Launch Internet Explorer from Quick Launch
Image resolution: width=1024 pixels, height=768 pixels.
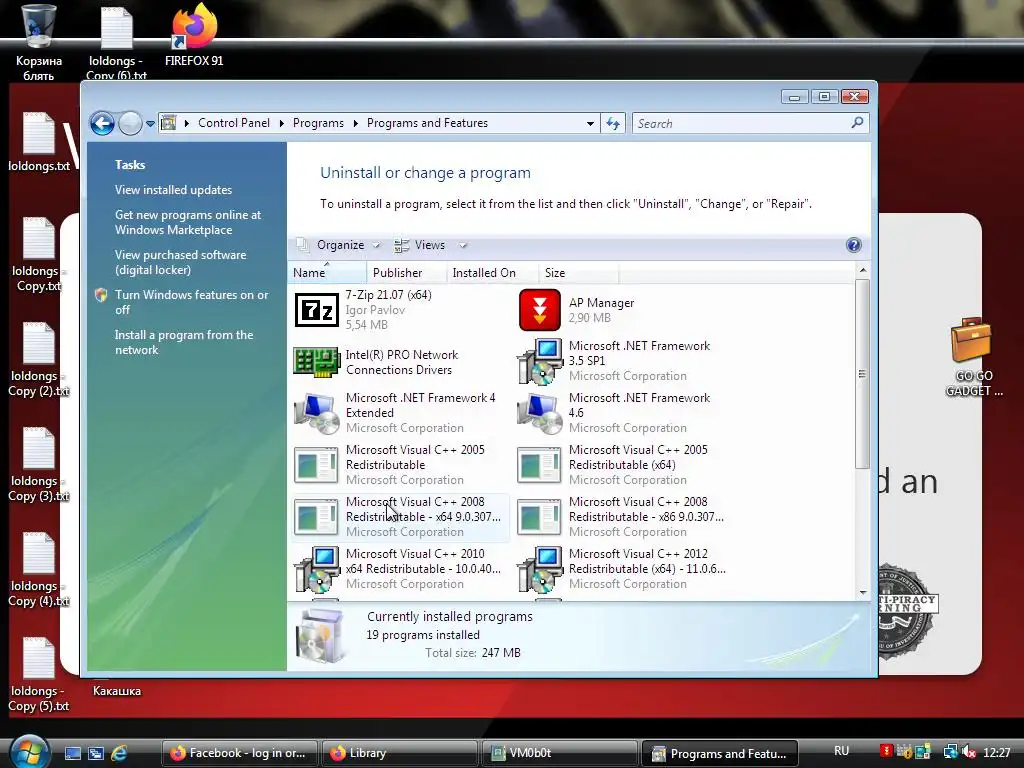[119, 753]
